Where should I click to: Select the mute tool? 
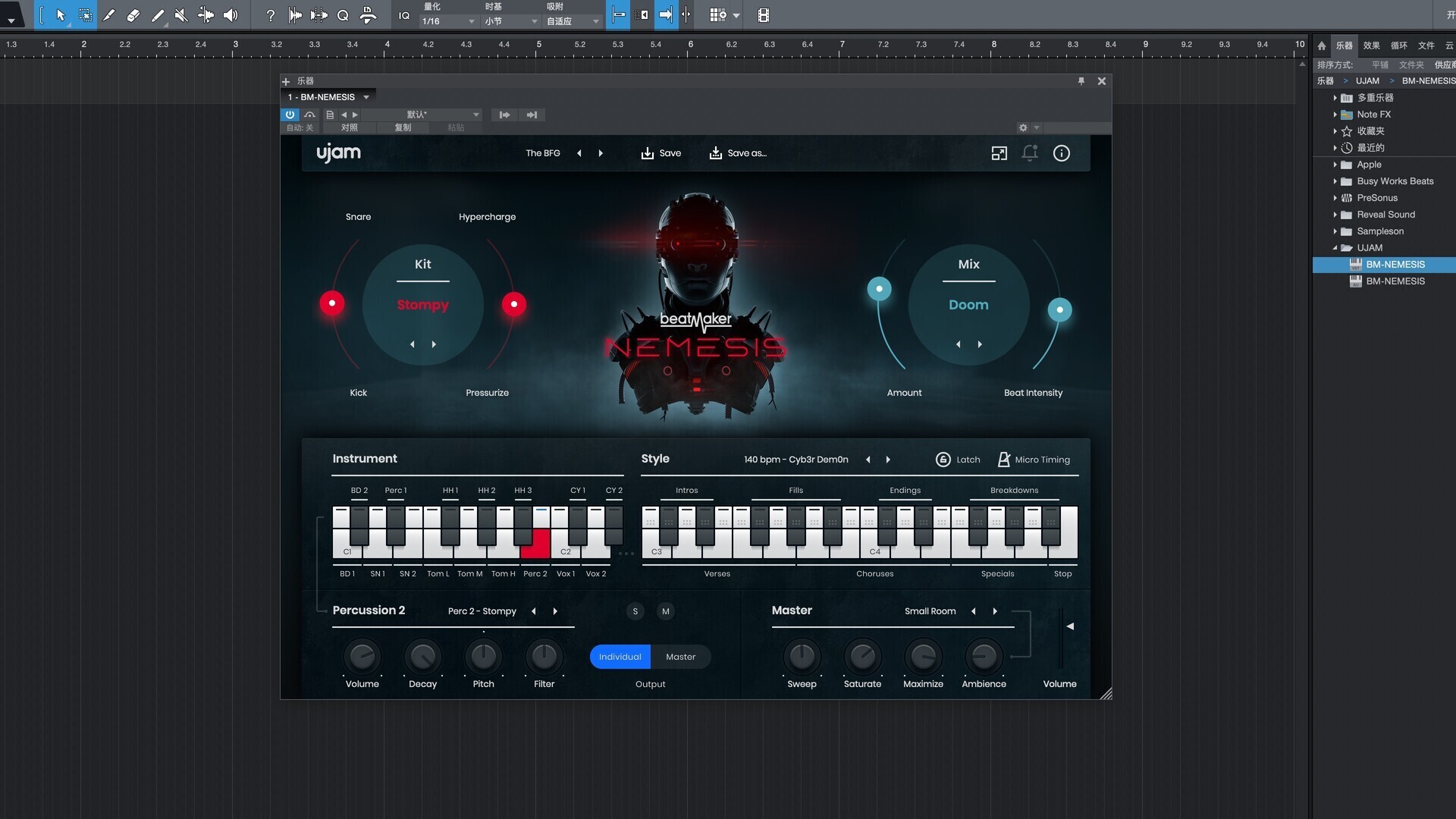(181, 14)
